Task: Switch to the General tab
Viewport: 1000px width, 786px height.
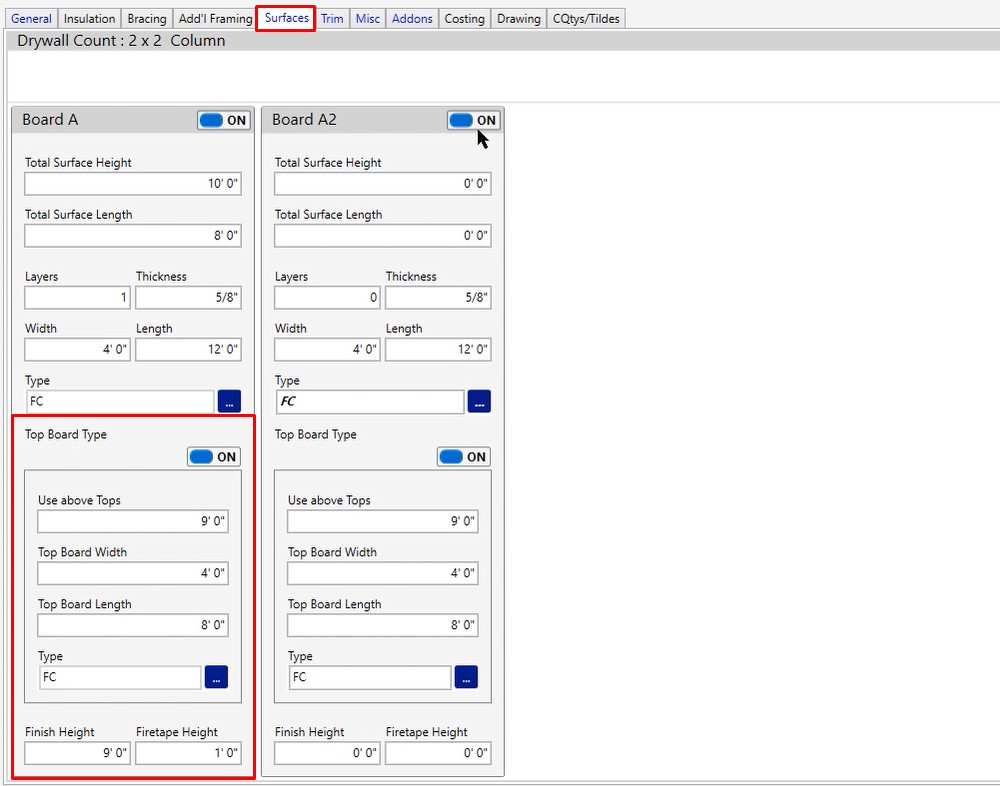Action: click(x=31, y=19)
